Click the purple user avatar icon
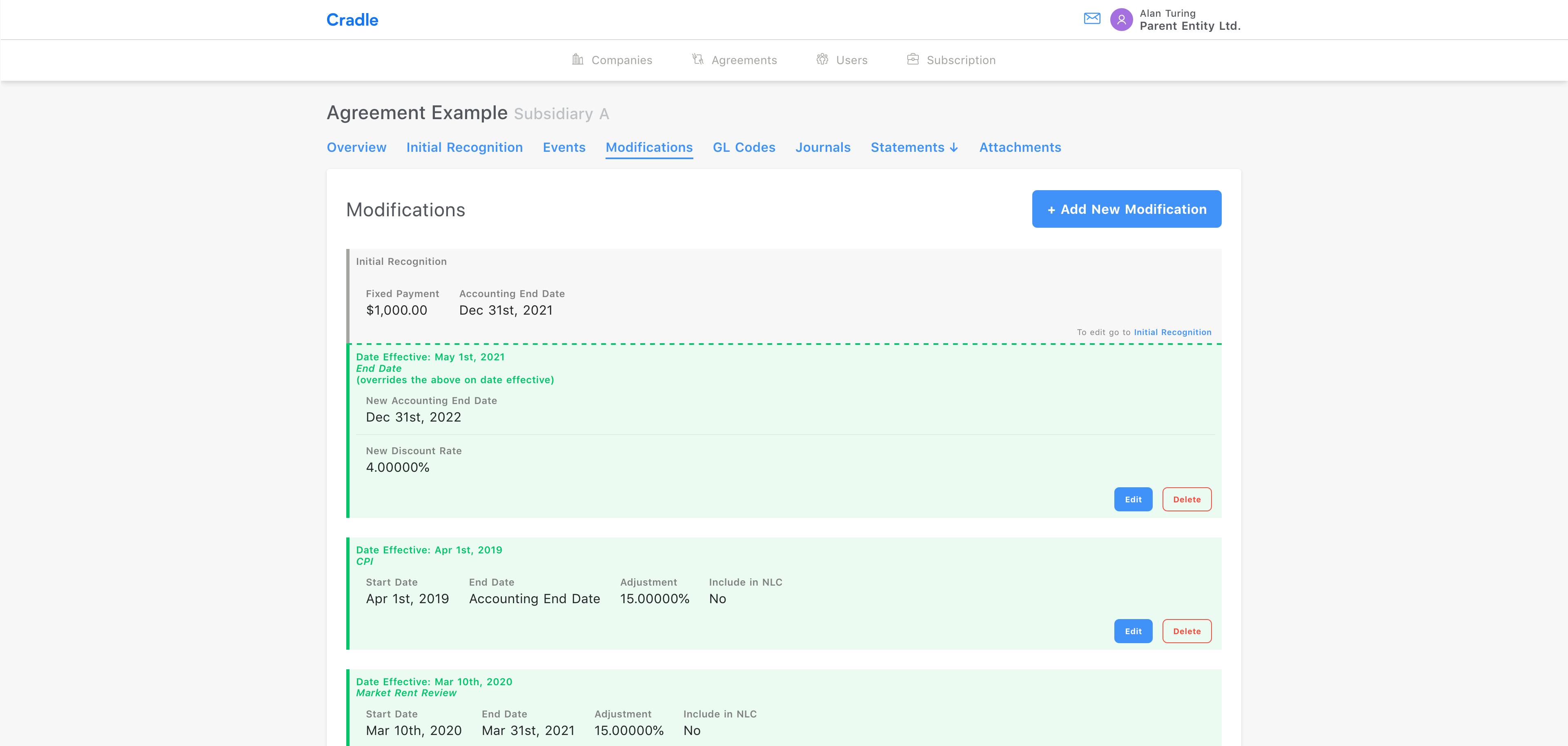The width and height of the screenshot is (1568, 746). pyautogui.click(x=1121, y=20)
